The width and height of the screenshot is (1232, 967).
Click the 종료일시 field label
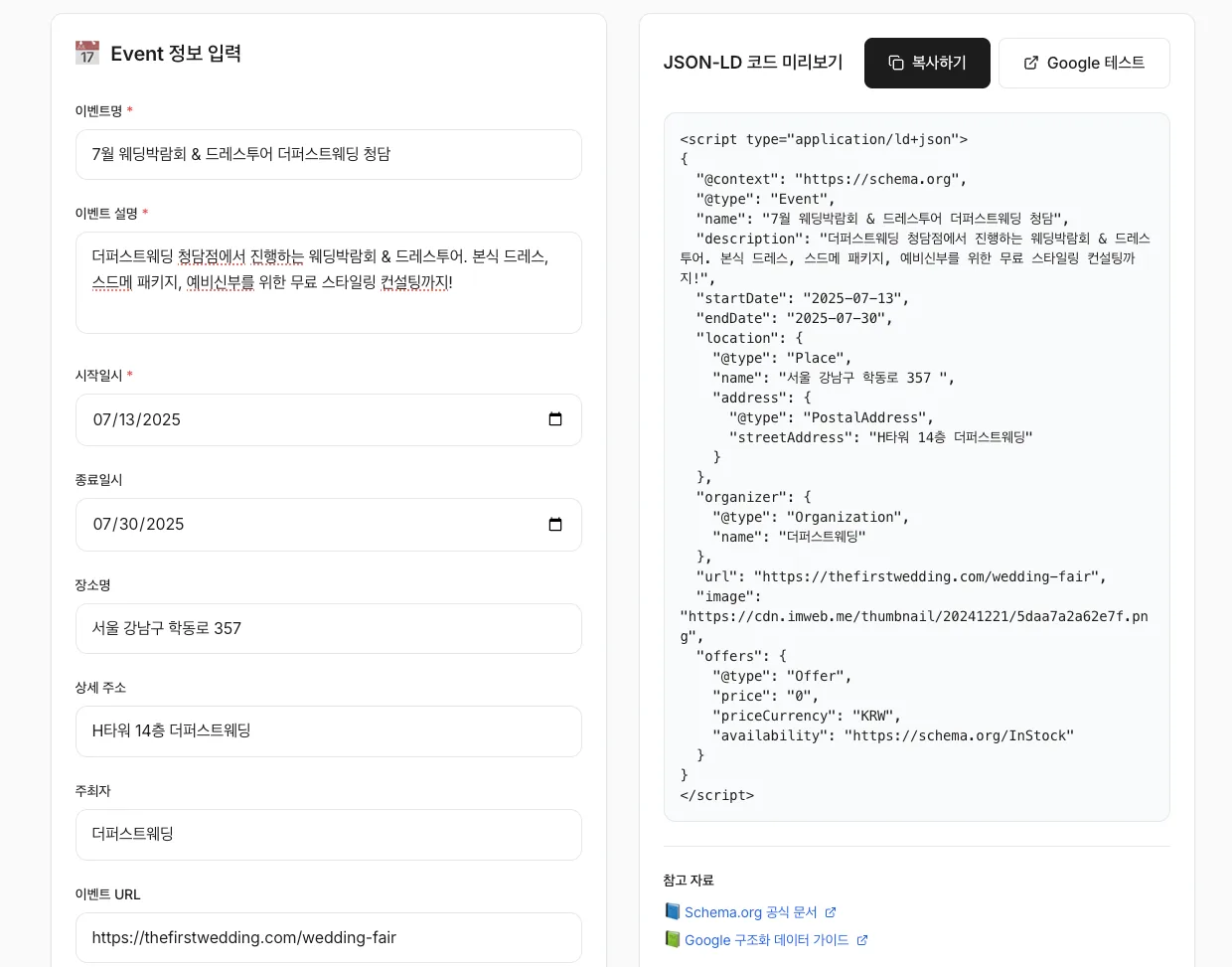98,480
